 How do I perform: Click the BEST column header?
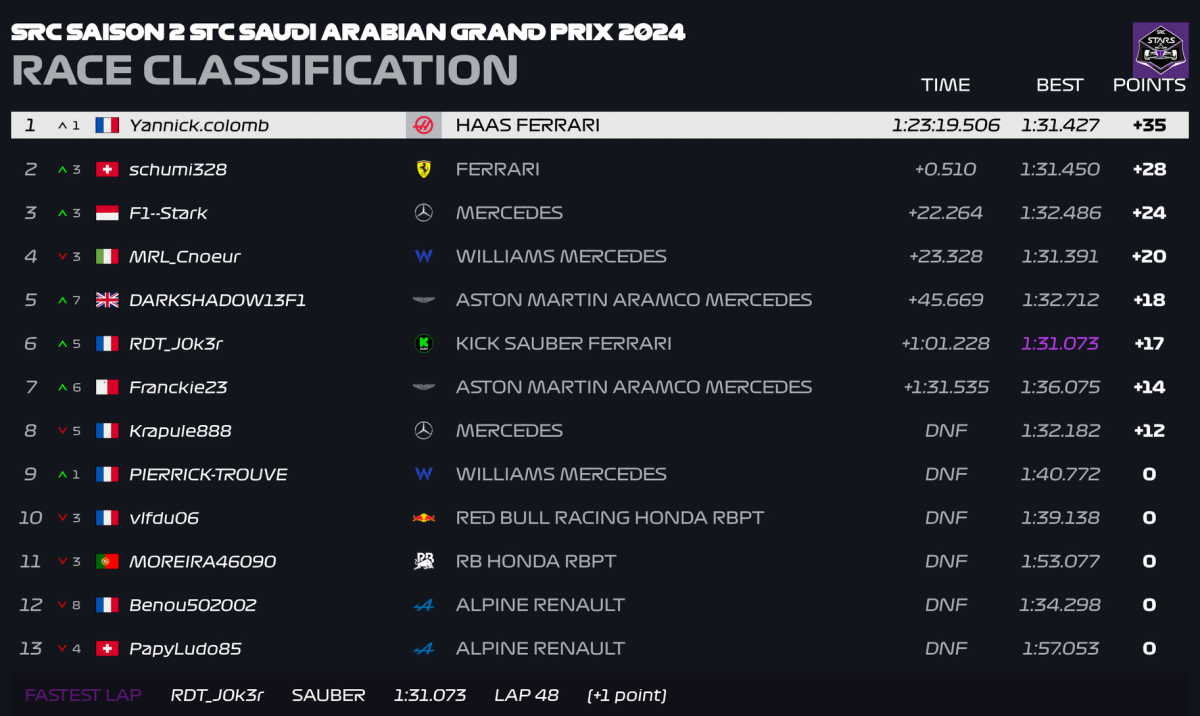coord(1059,85)
